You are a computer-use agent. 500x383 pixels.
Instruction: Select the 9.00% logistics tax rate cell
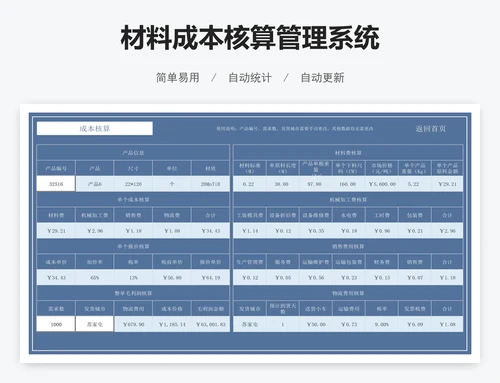382,324
